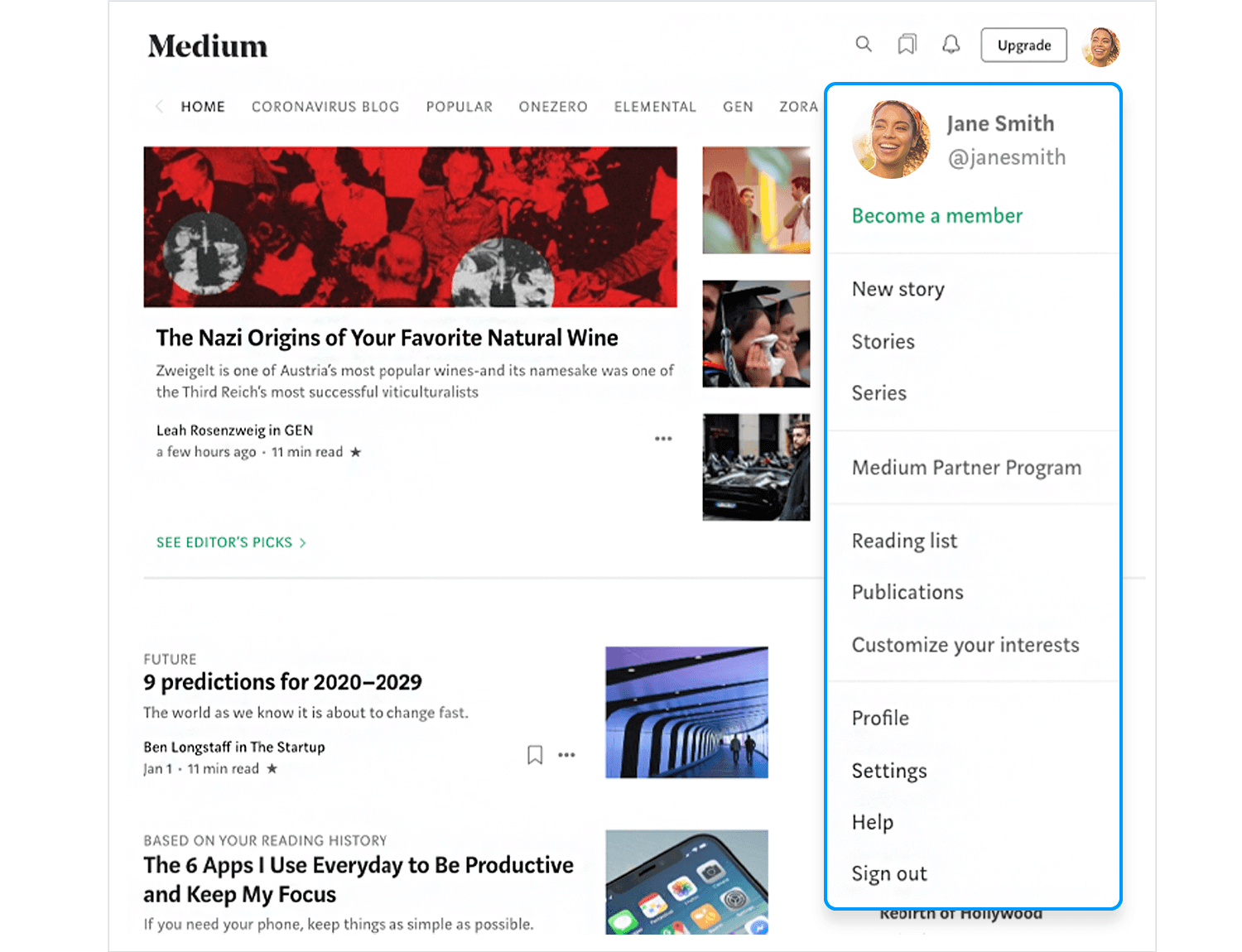Open the search icon

tap(864, 45)
